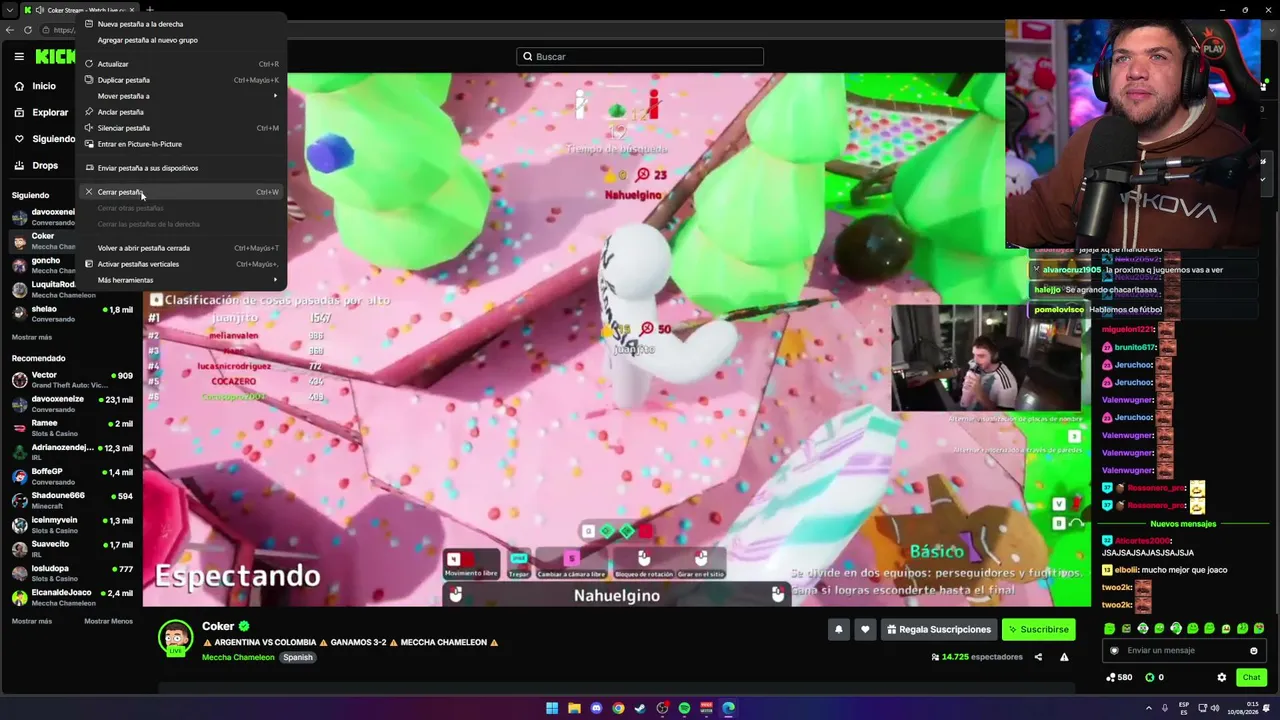Open the chat settings gear
Image resolution: width=1280 pixels, height=720 pixels.
[x=1221, y=677]
